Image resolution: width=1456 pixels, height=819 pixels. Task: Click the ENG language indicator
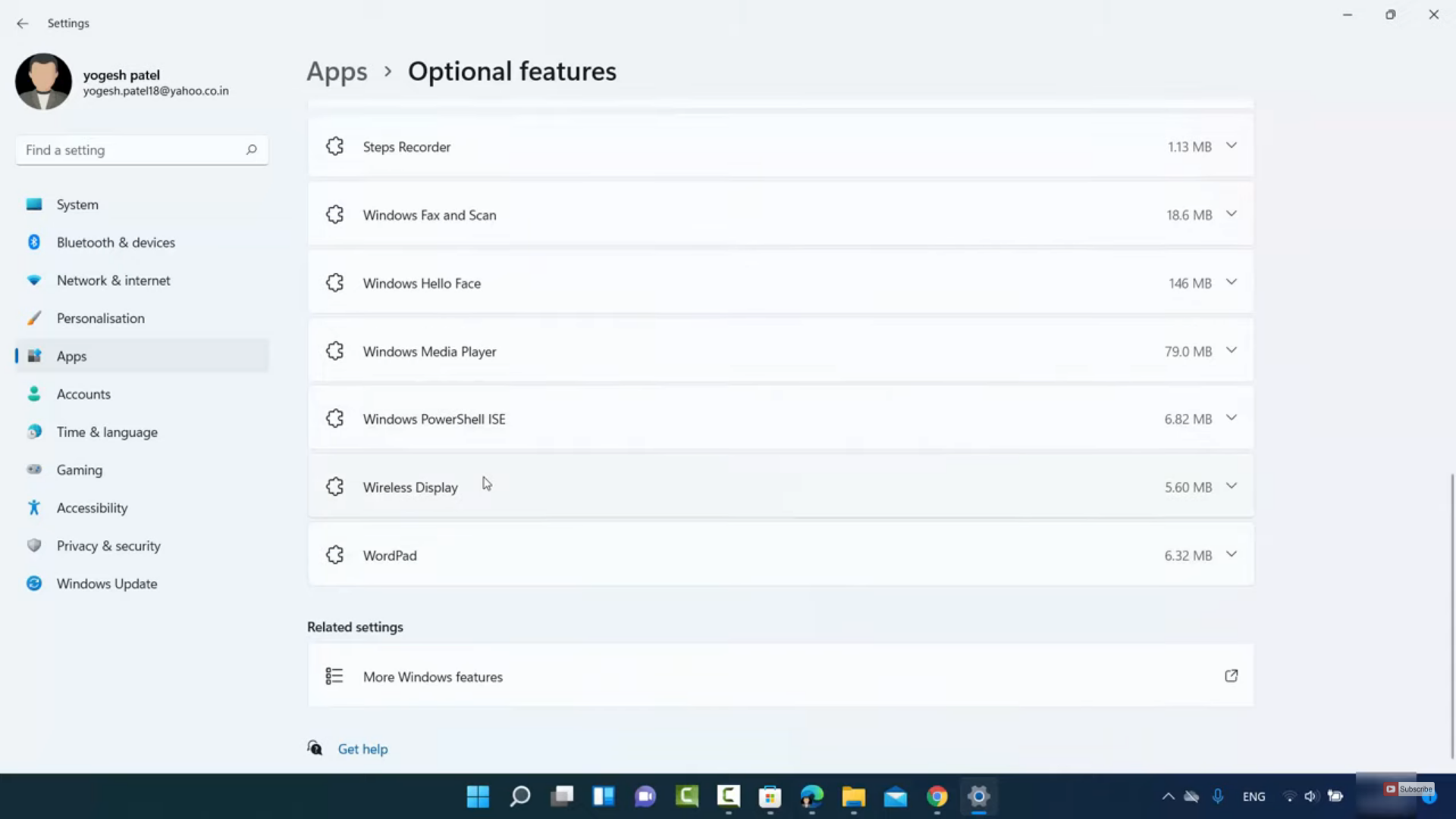click(x=1254, y=796)
